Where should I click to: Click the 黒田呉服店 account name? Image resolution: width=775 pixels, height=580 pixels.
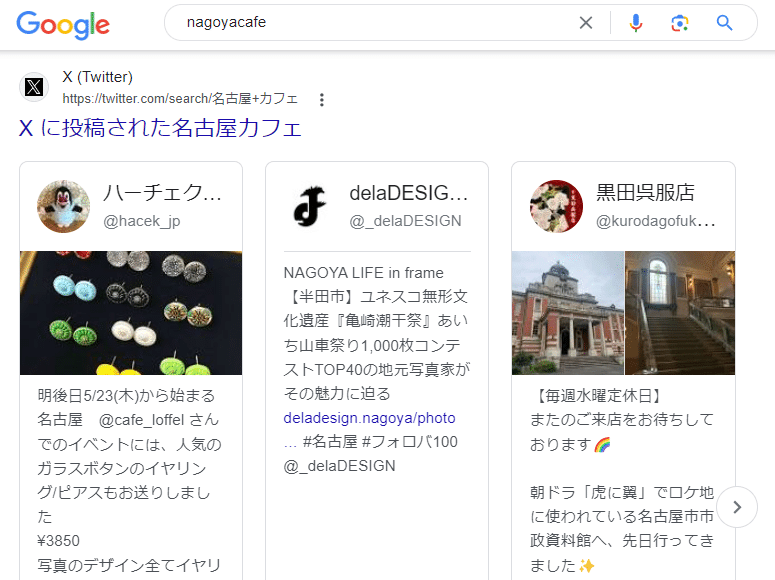click(x=645, y=193)
